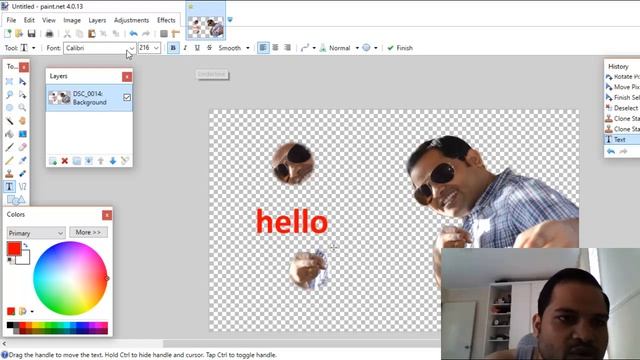Screen dimensions: 640x360
Task: Open the Primary color selector dropdown
Action: point(36,233)
